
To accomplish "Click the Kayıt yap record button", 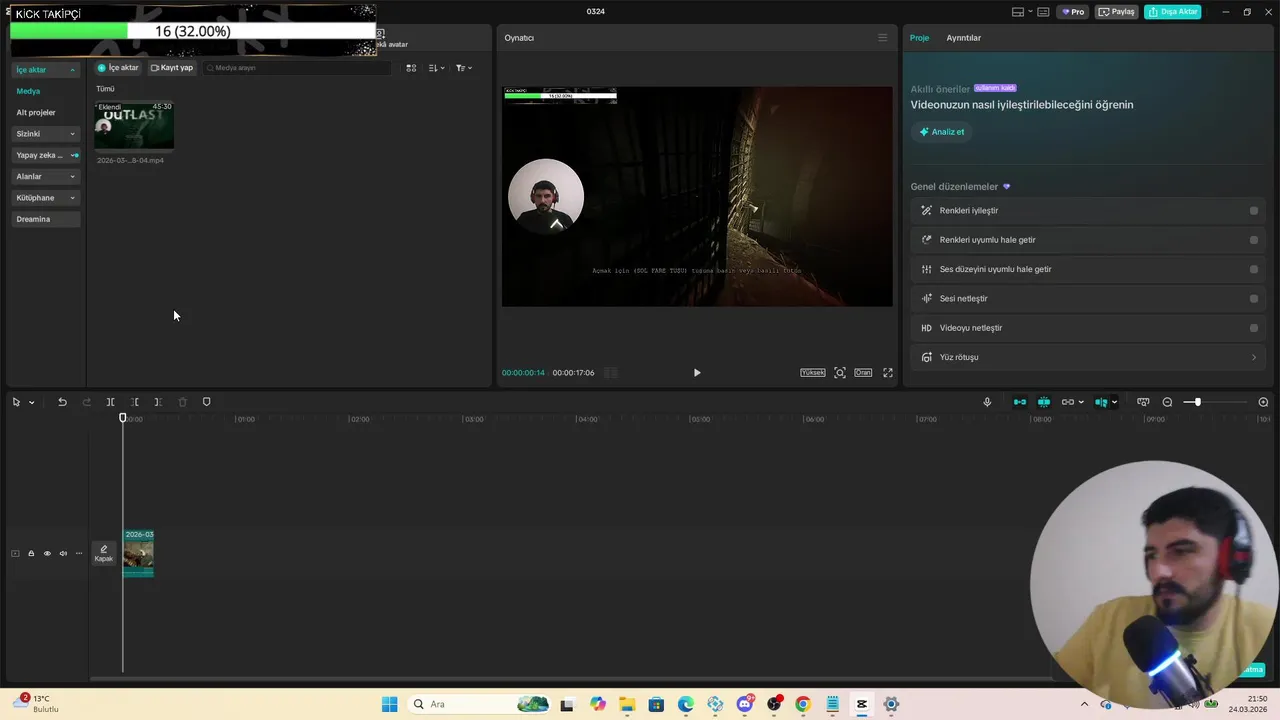I will [x=172, y=68].
